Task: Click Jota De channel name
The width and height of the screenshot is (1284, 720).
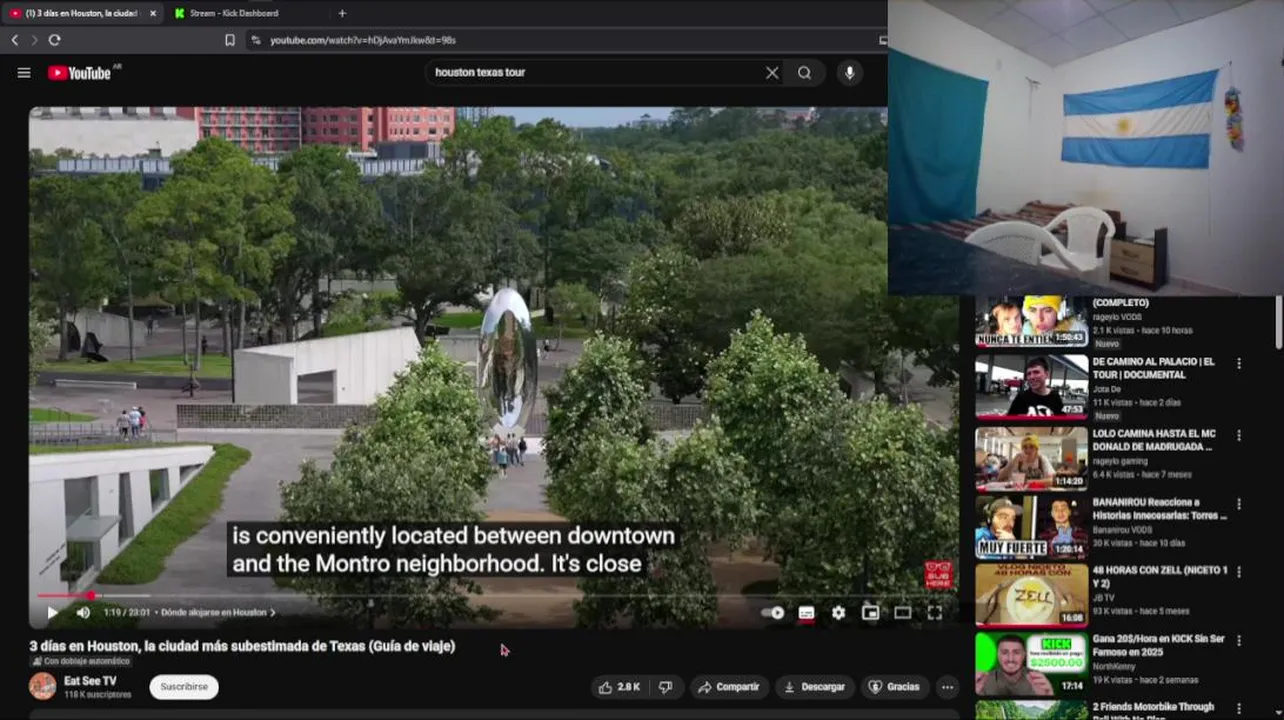Action: [x=1107, y=388]
